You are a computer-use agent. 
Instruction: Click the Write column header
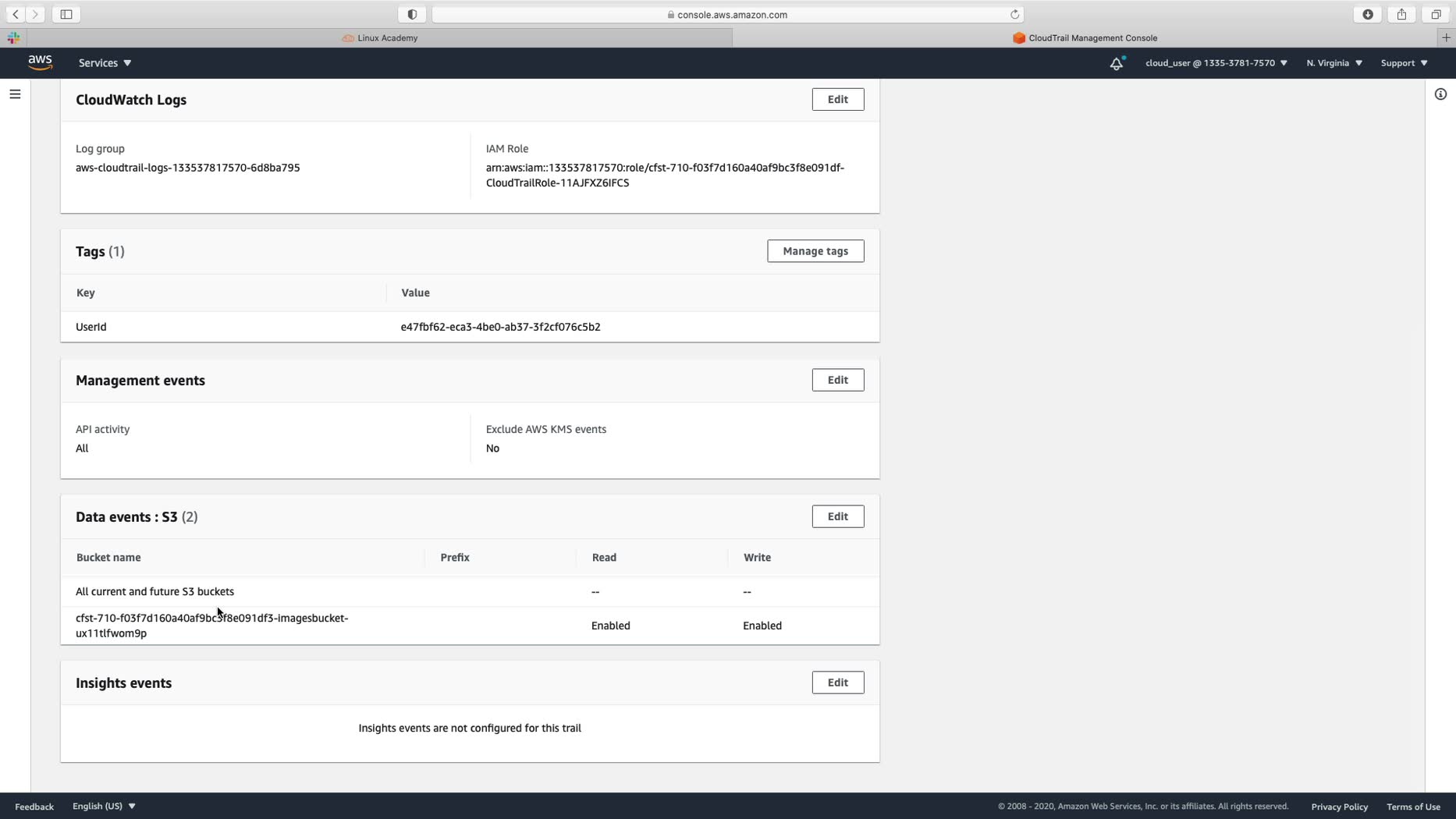(758, 558)
